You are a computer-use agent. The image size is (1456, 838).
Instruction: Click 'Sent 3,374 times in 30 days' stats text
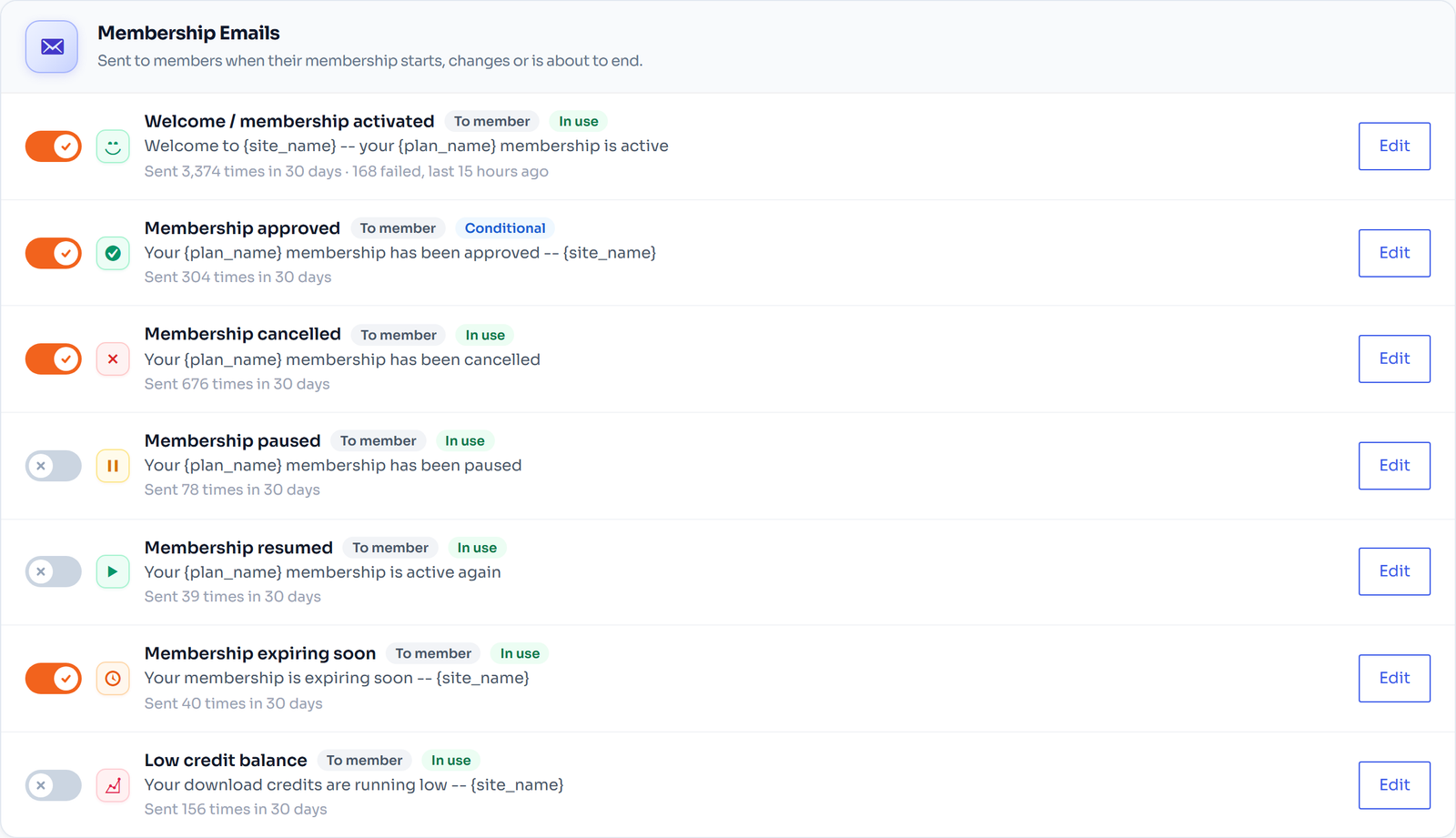pyautogui.click(x=243, y=171)
